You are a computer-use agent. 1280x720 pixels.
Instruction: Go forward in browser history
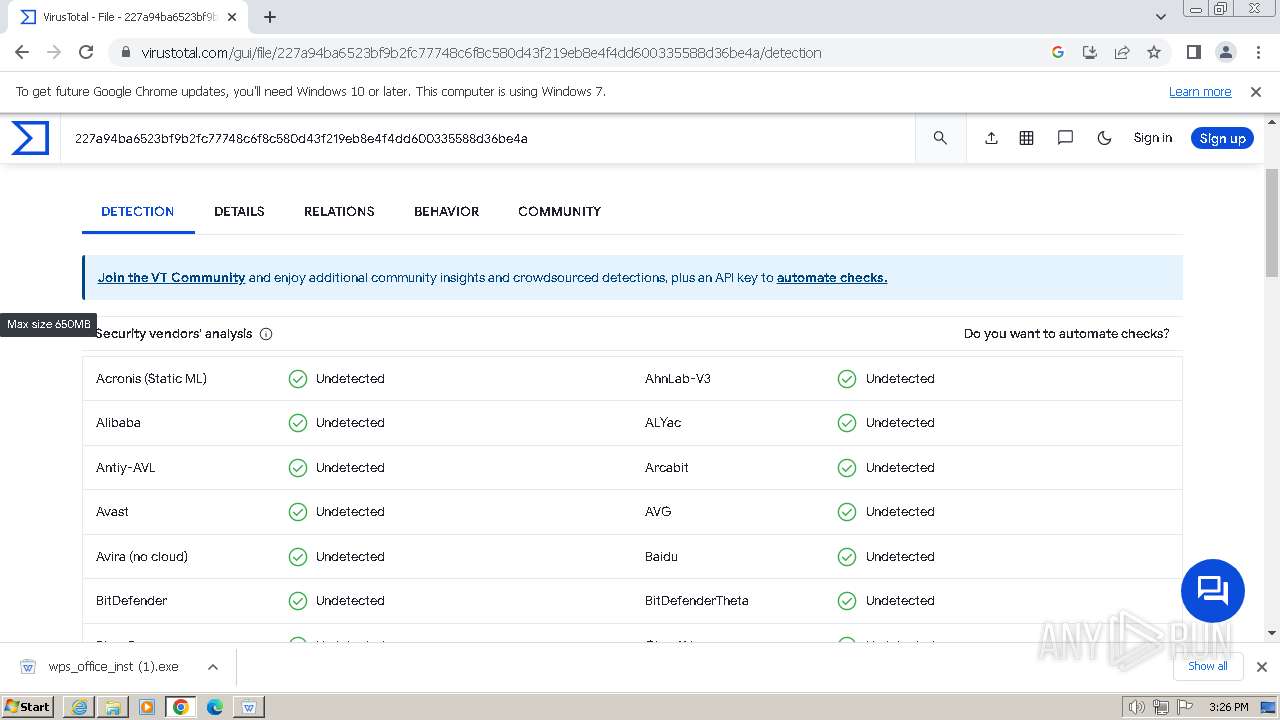pos(54,52)
